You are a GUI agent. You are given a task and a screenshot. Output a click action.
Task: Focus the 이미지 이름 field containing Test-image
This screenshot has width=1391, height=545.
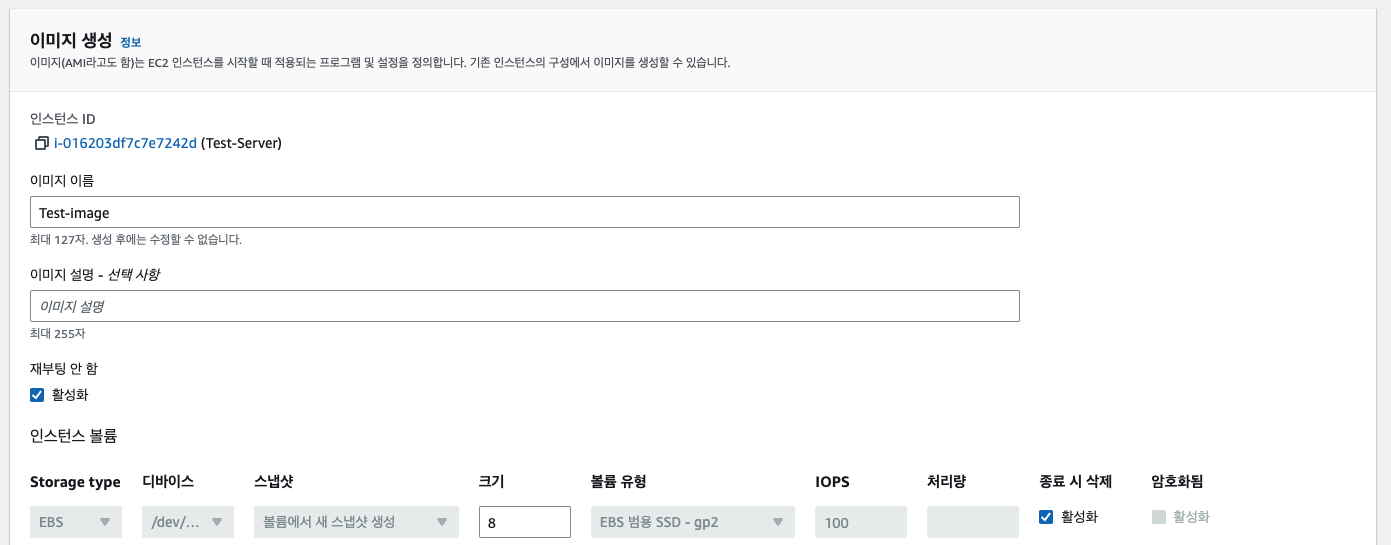[x=525, y=212]
